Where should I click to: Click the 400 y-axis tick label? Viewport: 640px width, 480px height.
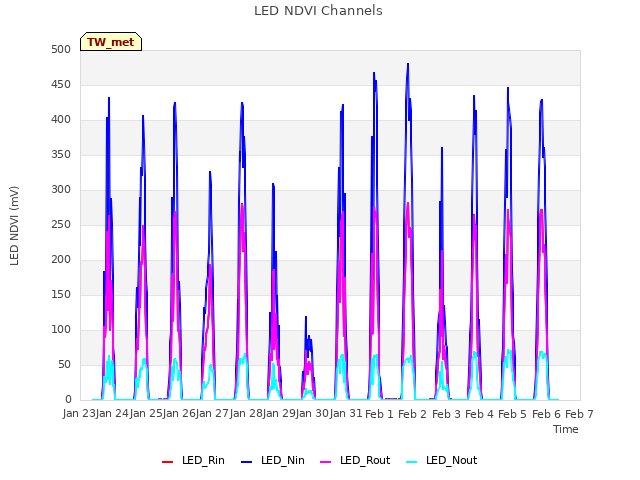coord(61,120)
